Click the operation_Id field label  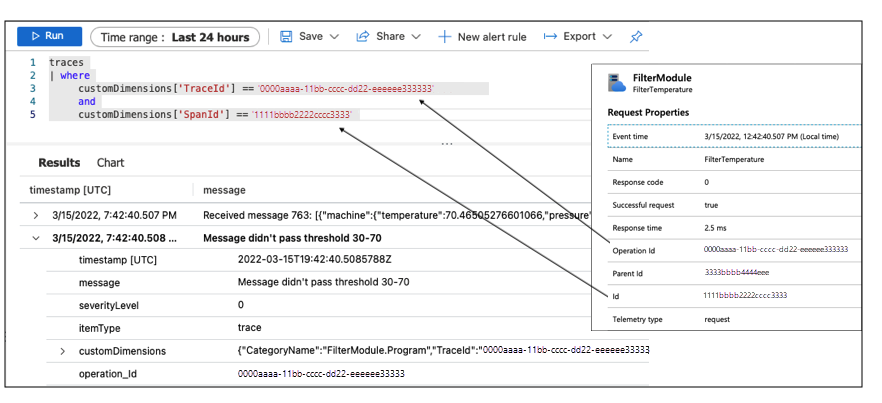click(x=107, y=374)
